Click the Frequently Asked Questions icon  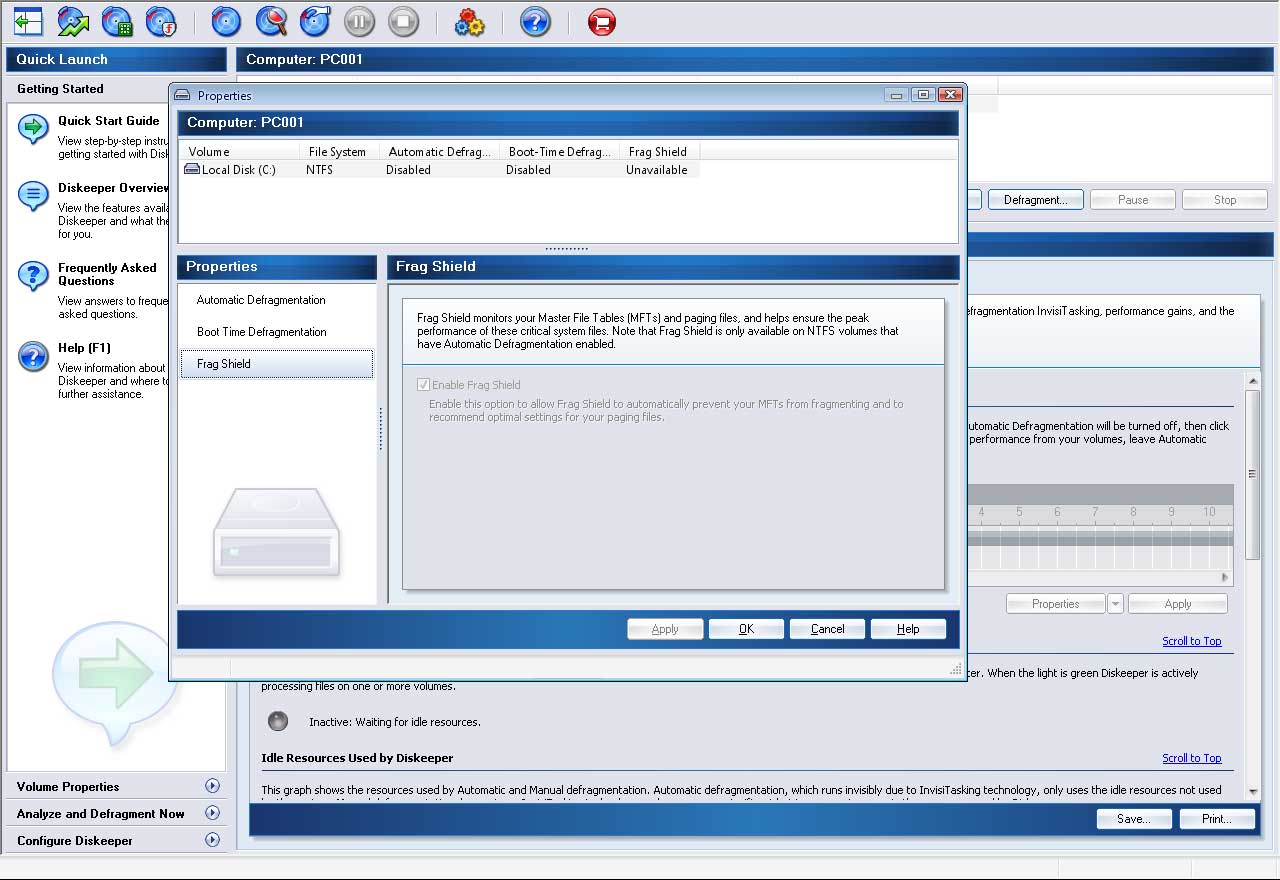click(33, 275)
